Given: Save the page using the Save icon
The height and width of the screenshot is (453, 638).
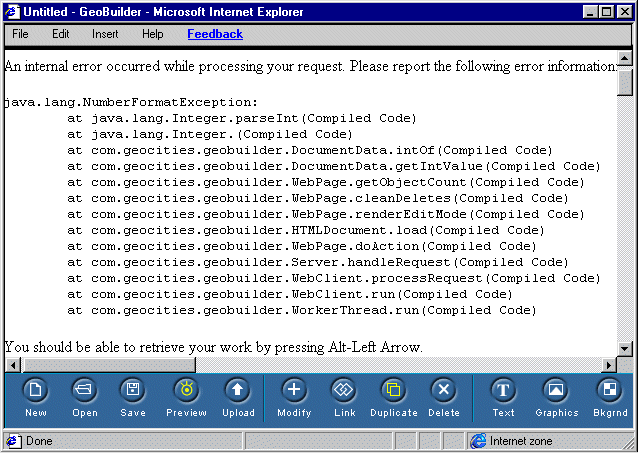Looking at the screenshot, I should 133,390.
